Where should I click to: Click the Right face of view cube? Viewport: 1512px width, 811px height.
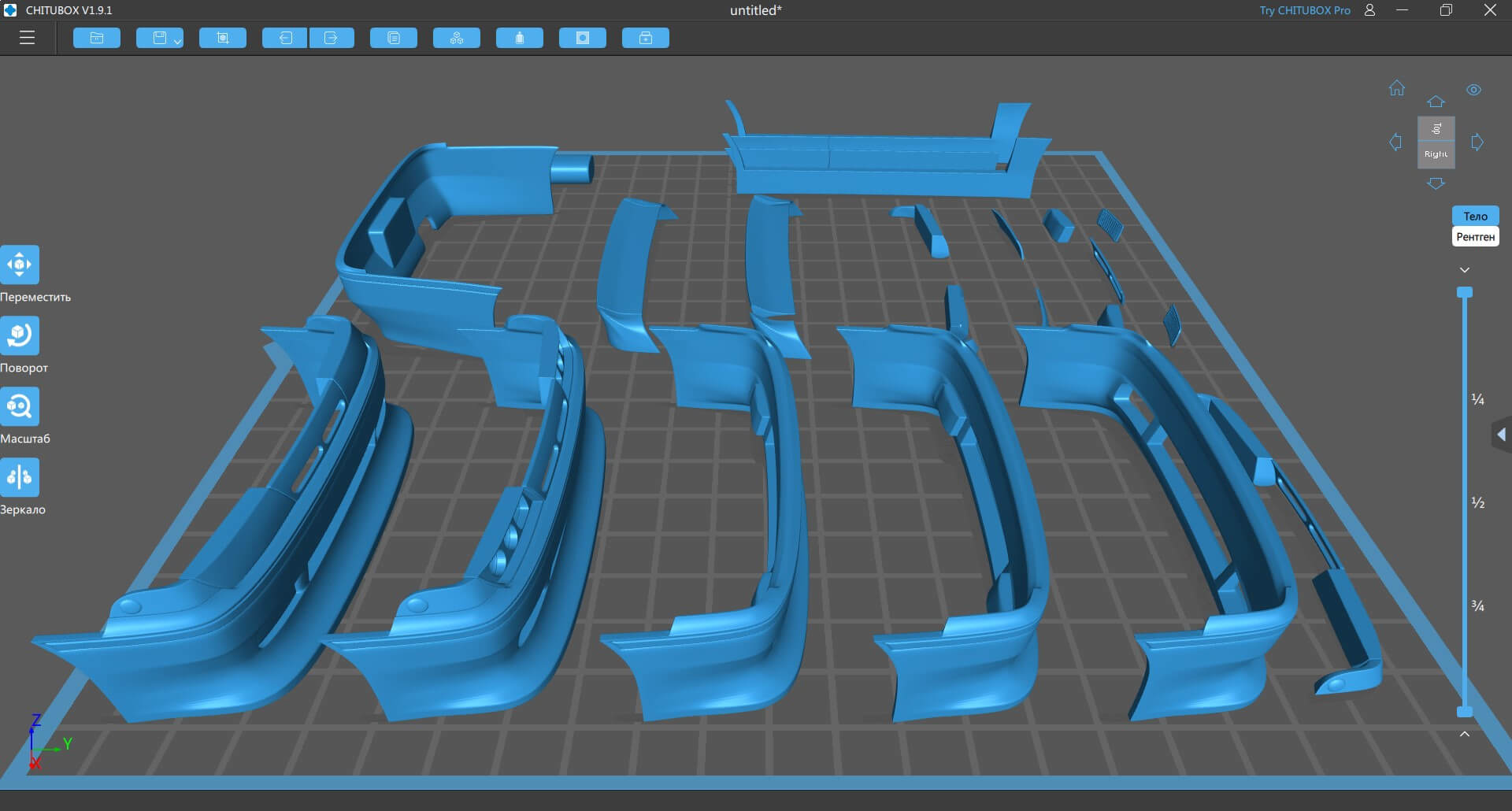tap(1436, 154)
